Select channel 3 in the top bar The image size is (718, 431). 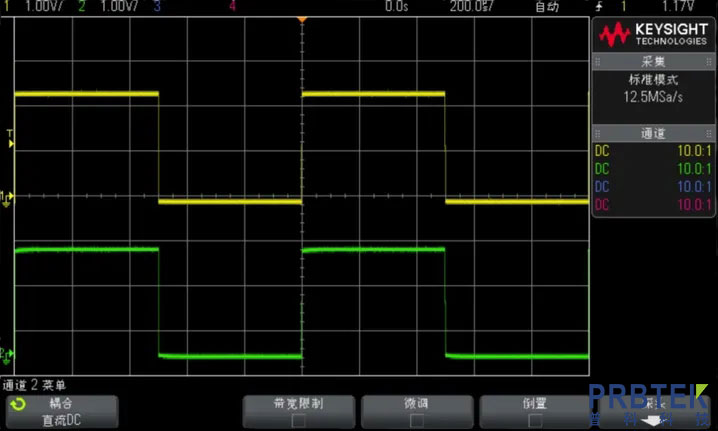pos(157,6)
